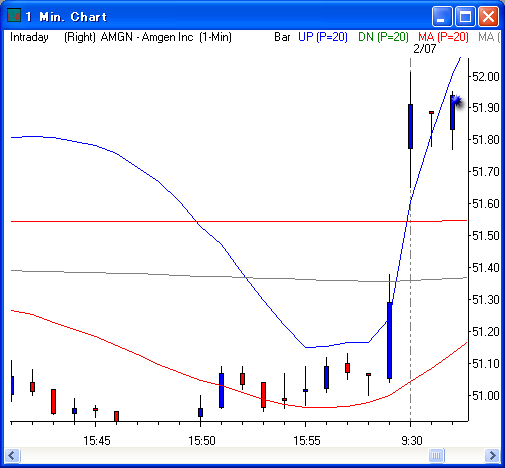Click the right scroll arrow of horizontal scrollbar
This screenshot has width=505, height=468.
(492, 455)
